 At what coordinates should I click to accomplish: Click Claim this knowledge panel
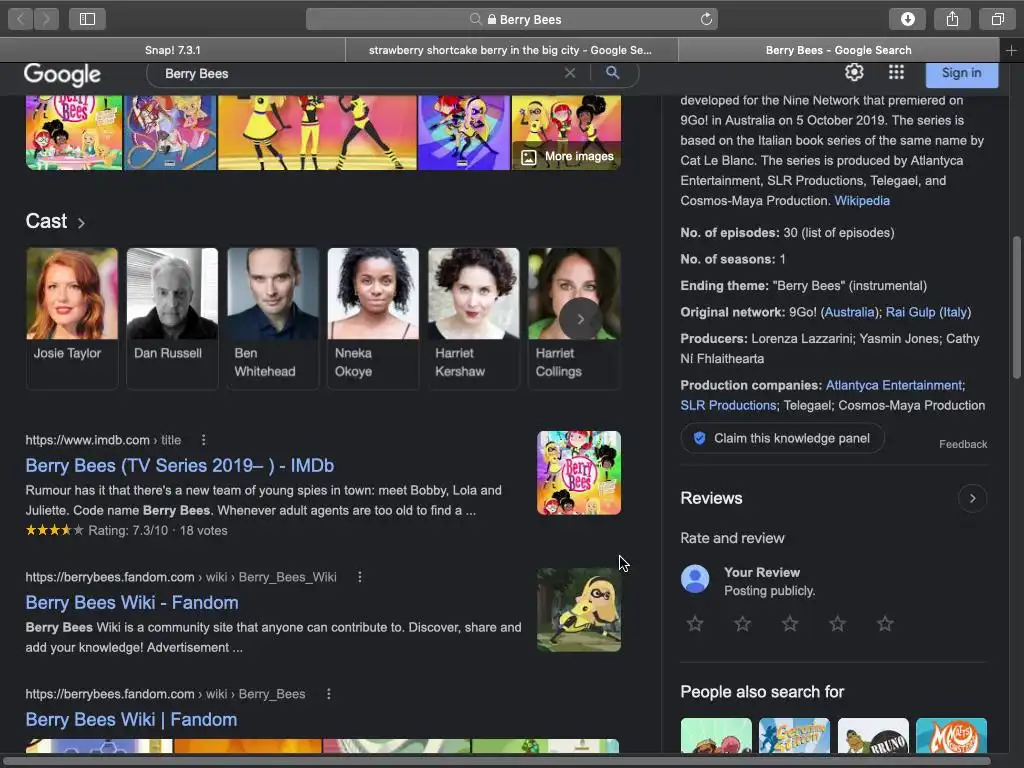[782, 438]
